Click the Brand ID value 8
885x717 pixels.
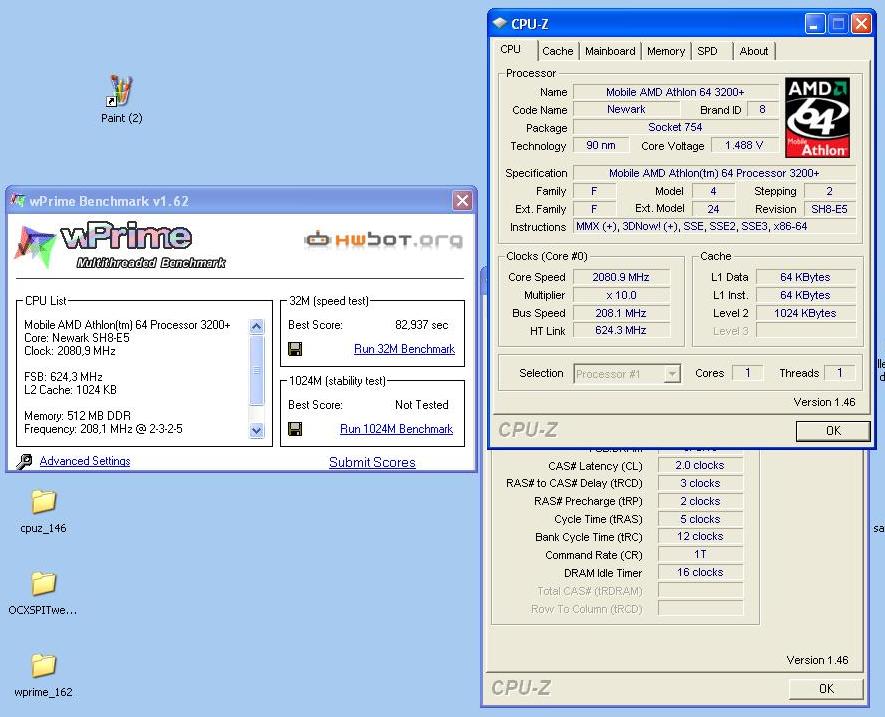pyautogui.click(x=762, y=110)
